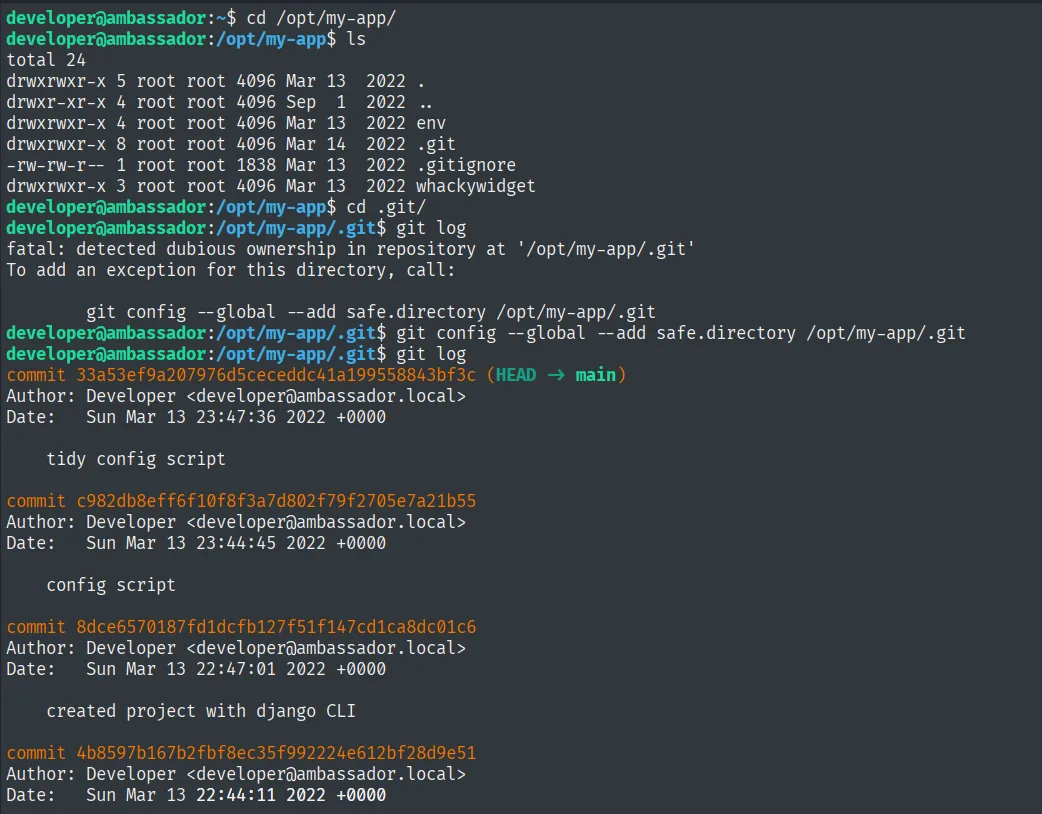
Task: Click commit hash c982db8eff6f10f8f3a7d802f79f2705e7a21b55
Action: pyautogui.click(x=276, y=501)
